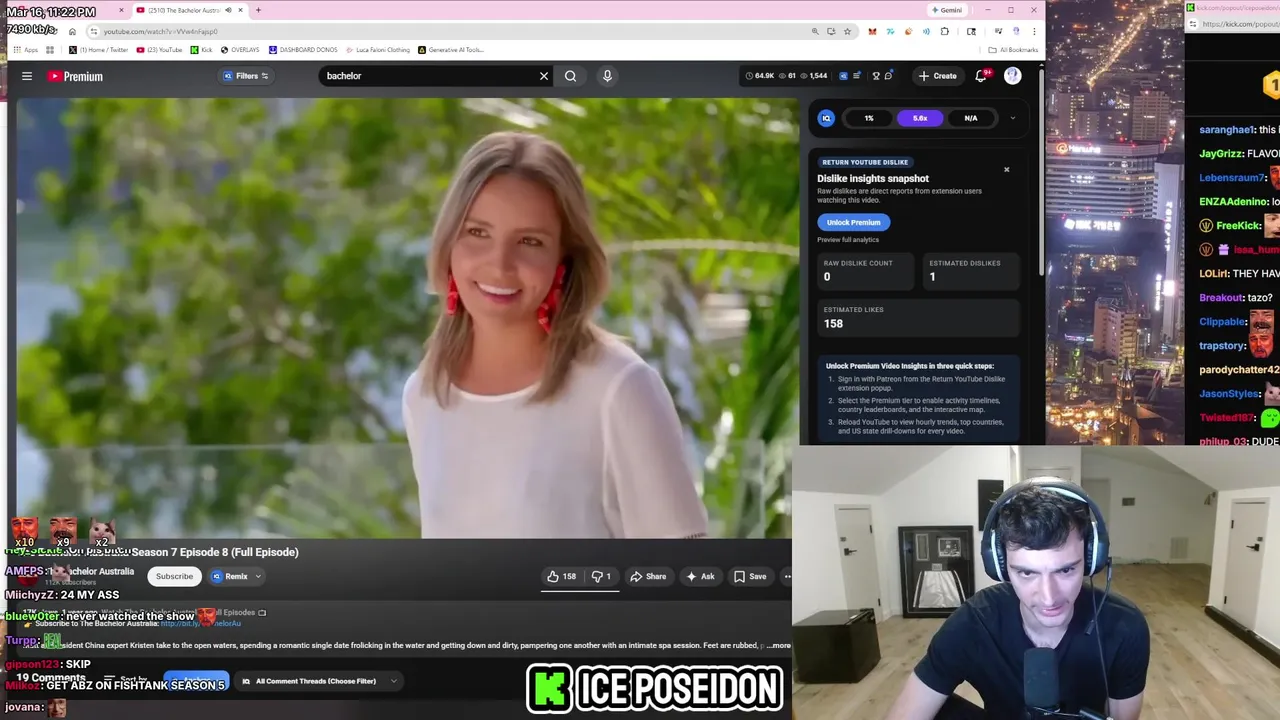Click the Create button in YouTube header
Image resolution: width=1280 pixels, height=720 pixels.
[938, 76]
